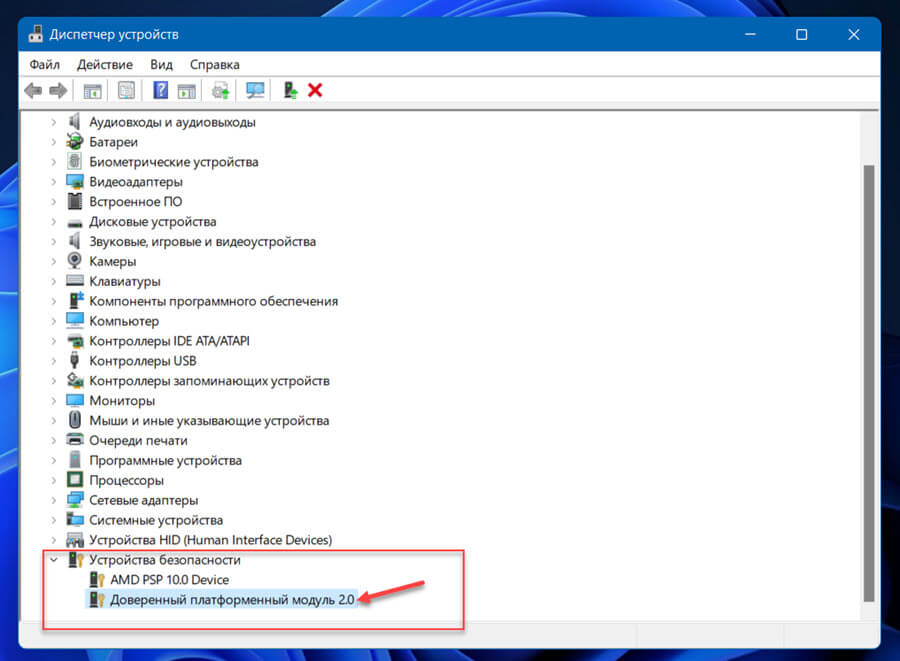Click the Device Manager title bar icon
This screenshot has width=900, height=661.
[x=36, y=34]
